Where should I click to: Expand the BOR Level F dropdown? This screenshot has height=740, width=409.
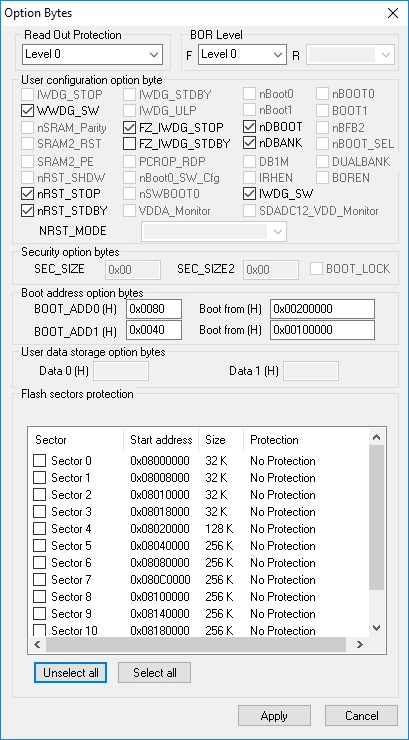tap(242, 54)
